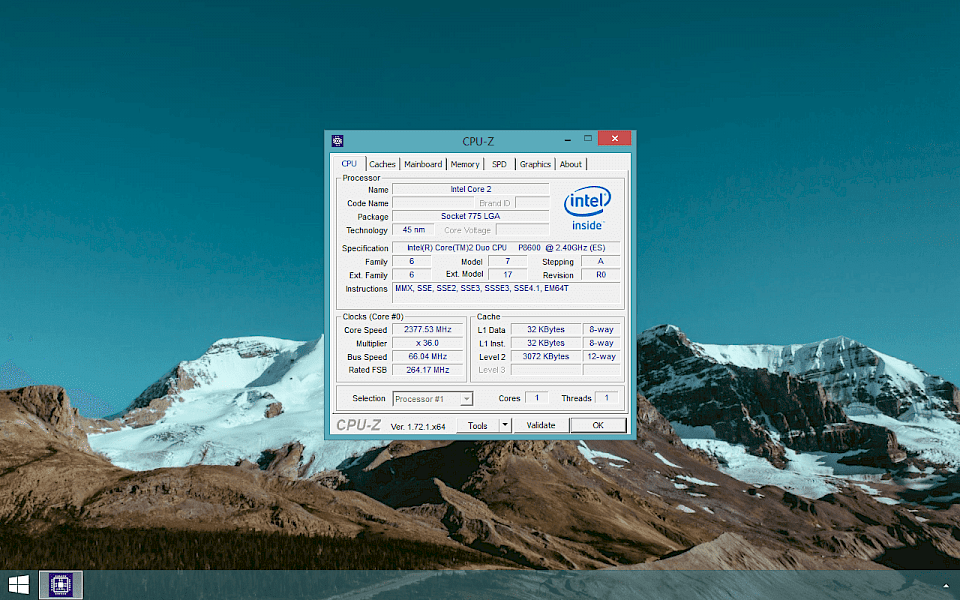
Task: Click the Specification field with P8600
Action: [506, 247]
